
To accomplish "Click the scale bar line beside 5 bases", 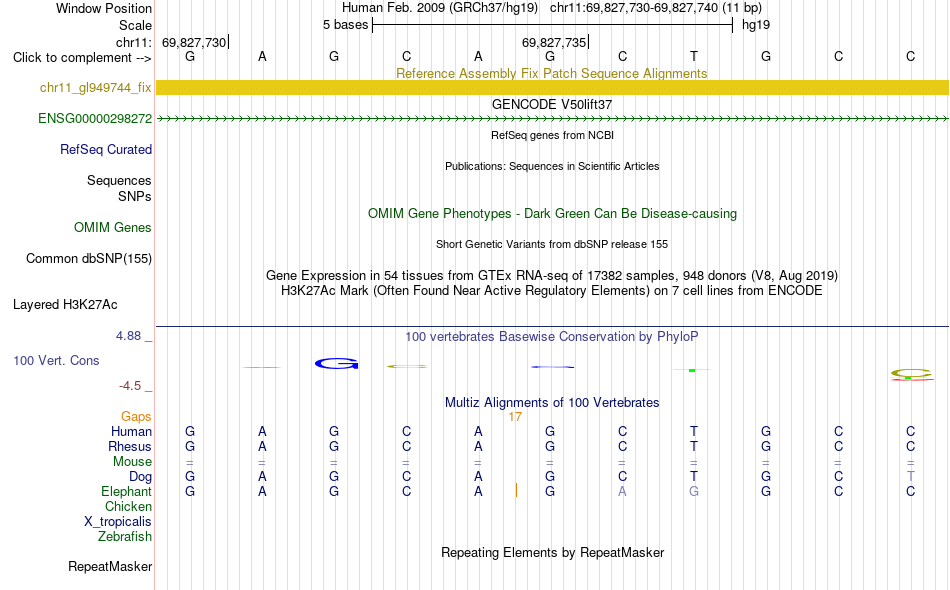I will pyautogui.click(x=553, y=25).
